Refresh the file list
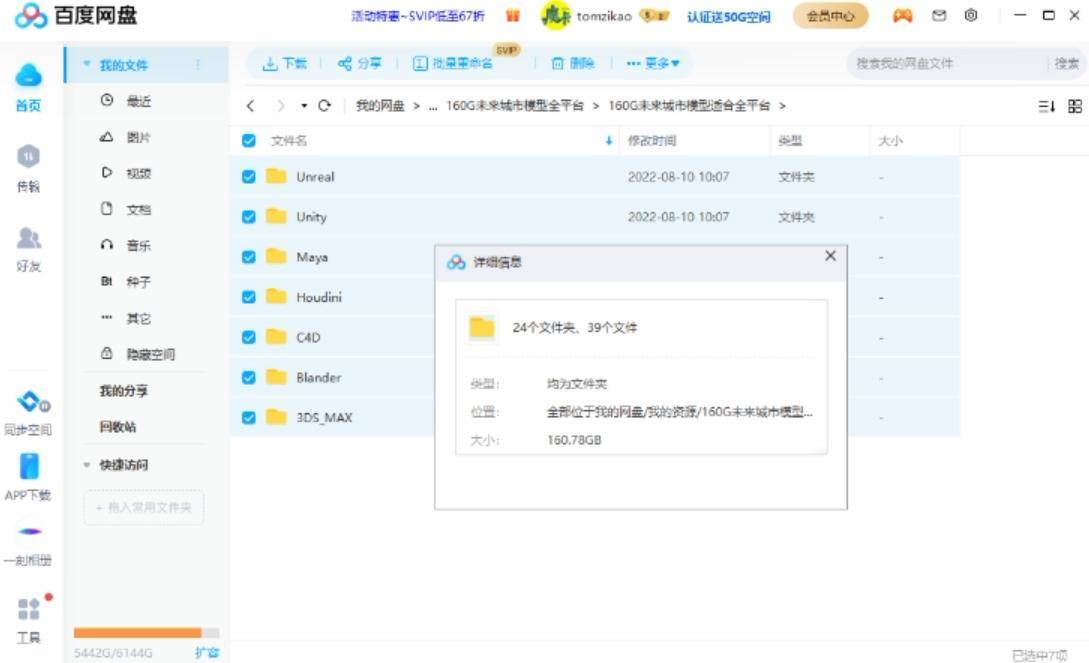This screenshot has height=663, width=1089. 324,106
